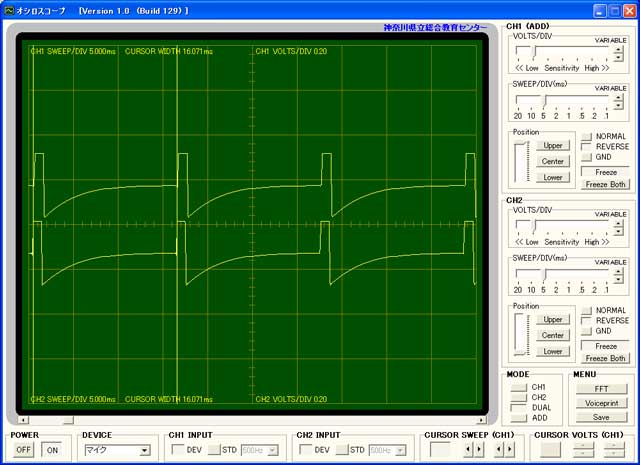The height and width of the screenshot is (465, 640).
Task: Click CH1 vertical position slider
Action: [522, 162]
